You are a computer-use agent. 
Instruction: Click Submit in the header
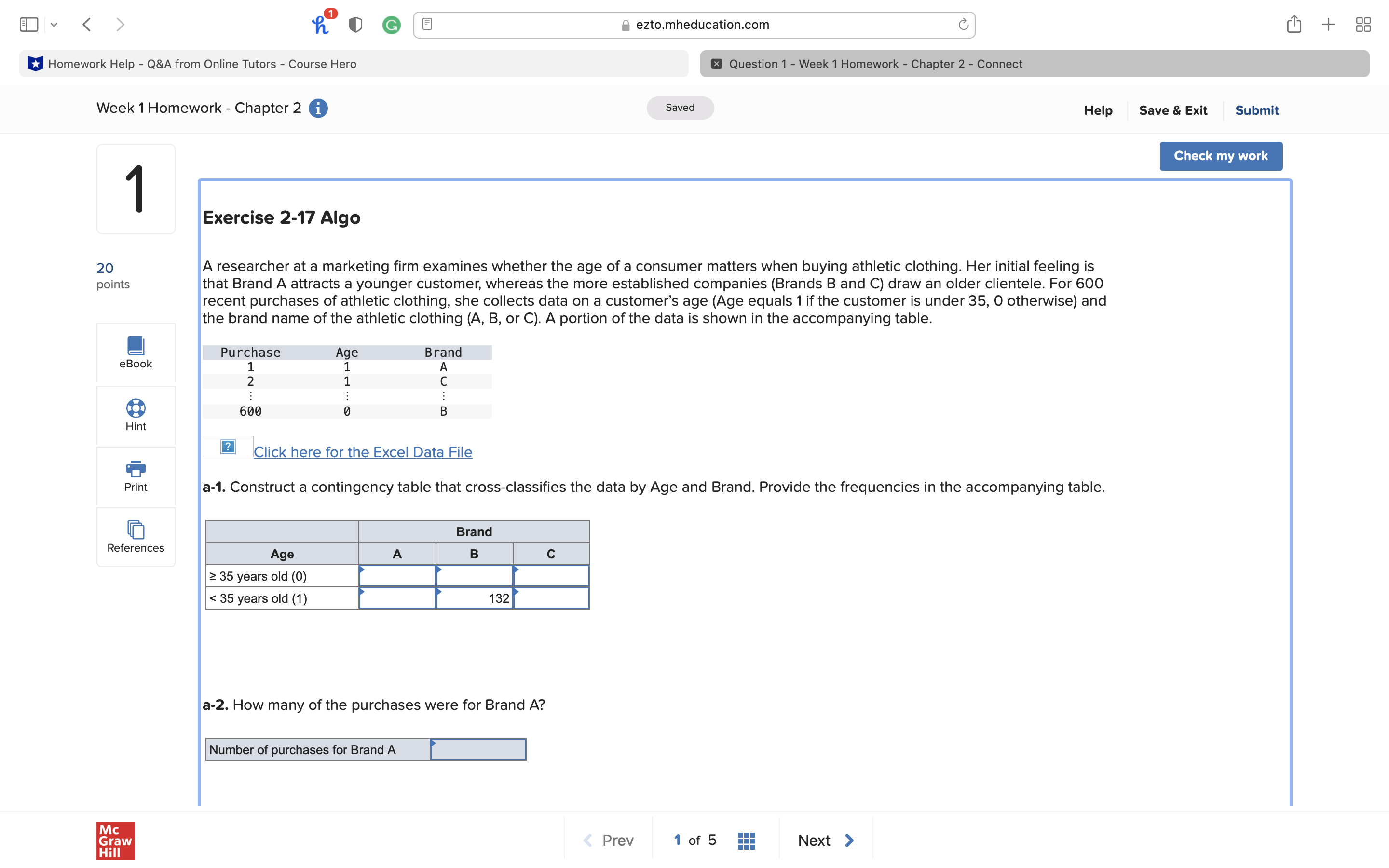pos(1256,110)
